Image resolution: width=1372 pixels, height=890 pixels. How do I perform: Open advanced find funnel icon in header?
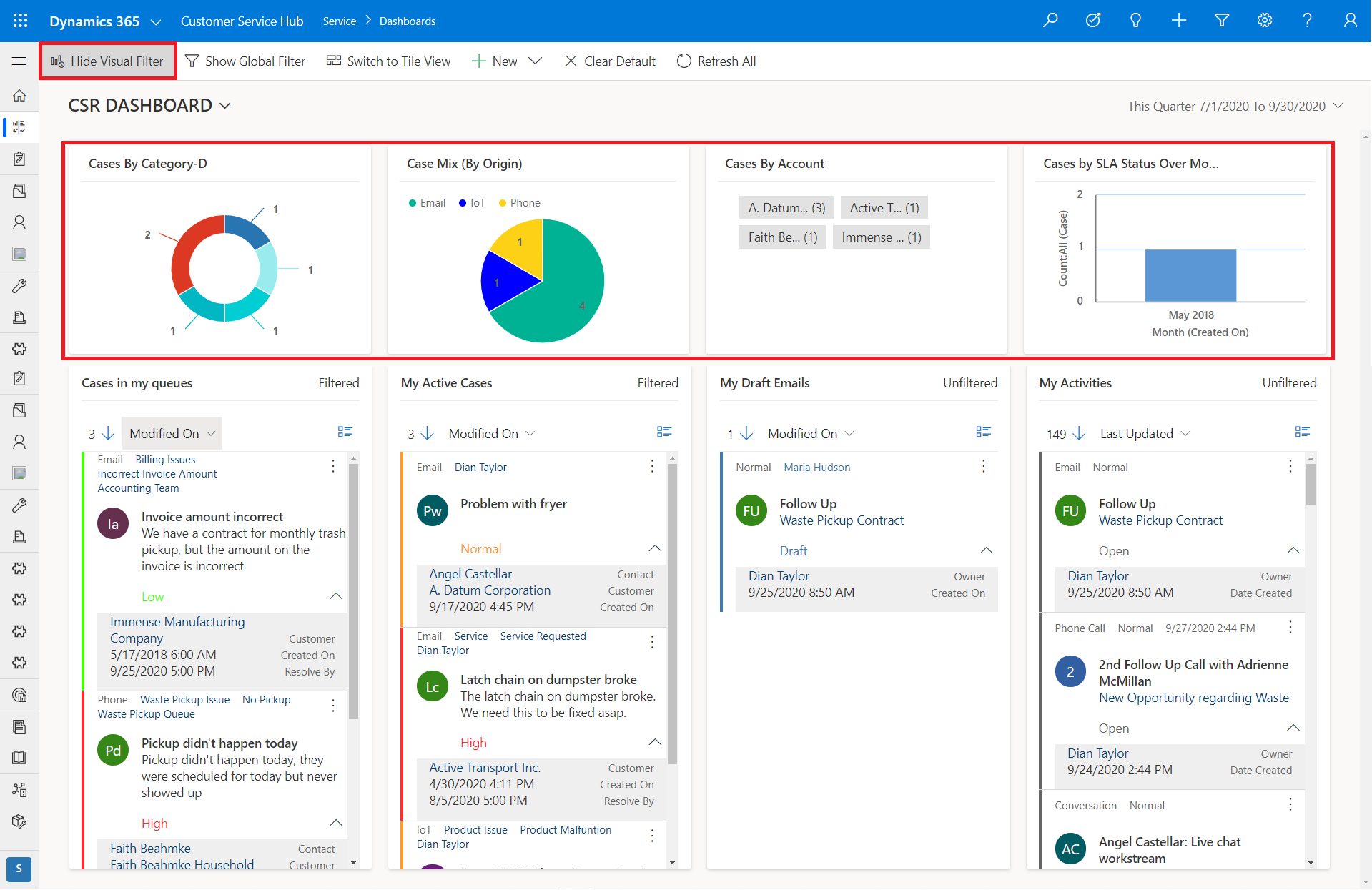(x=1222, y=21)
